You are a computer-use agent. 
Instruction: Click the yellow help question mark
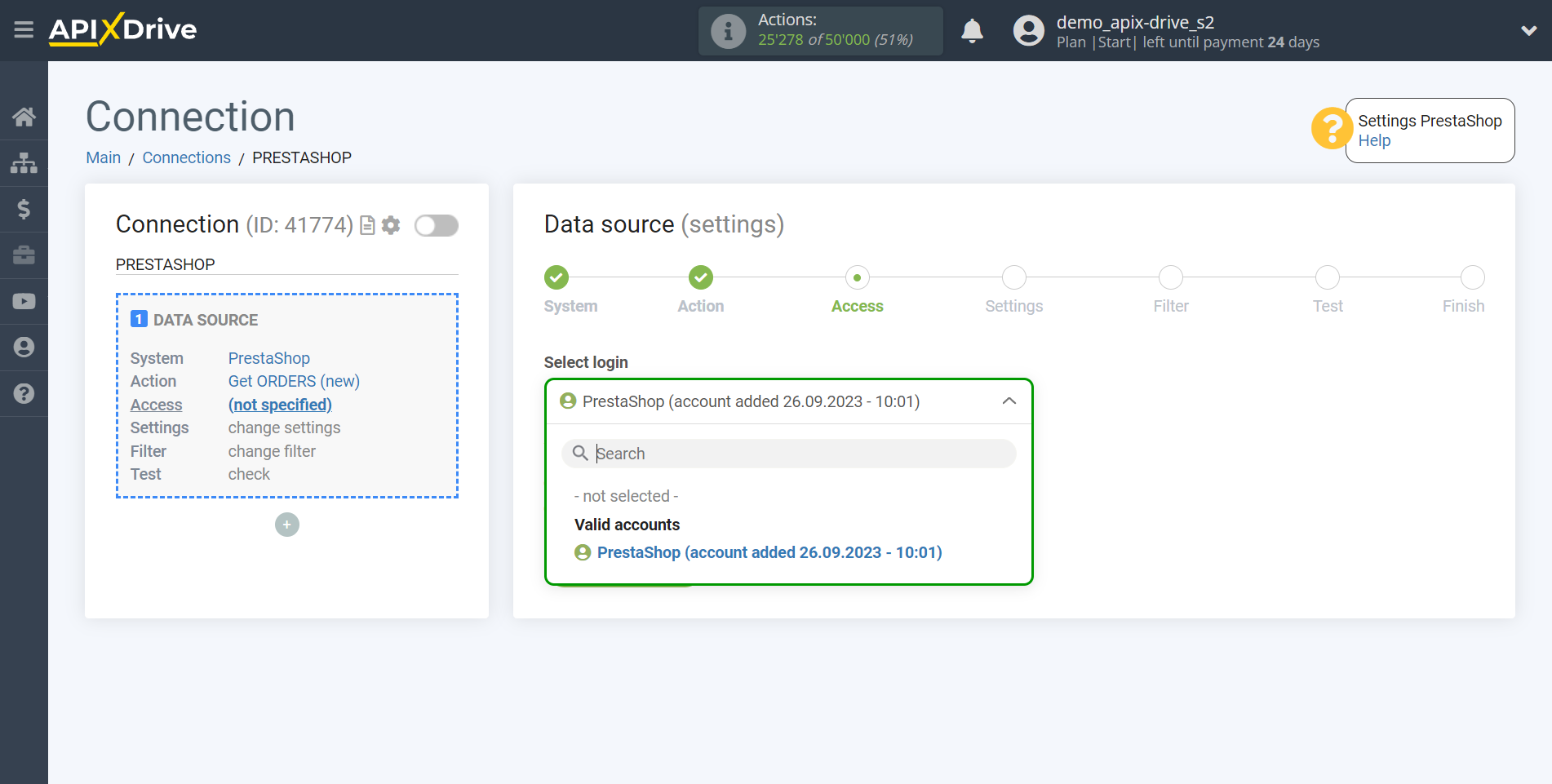(x=1332, y=129)
